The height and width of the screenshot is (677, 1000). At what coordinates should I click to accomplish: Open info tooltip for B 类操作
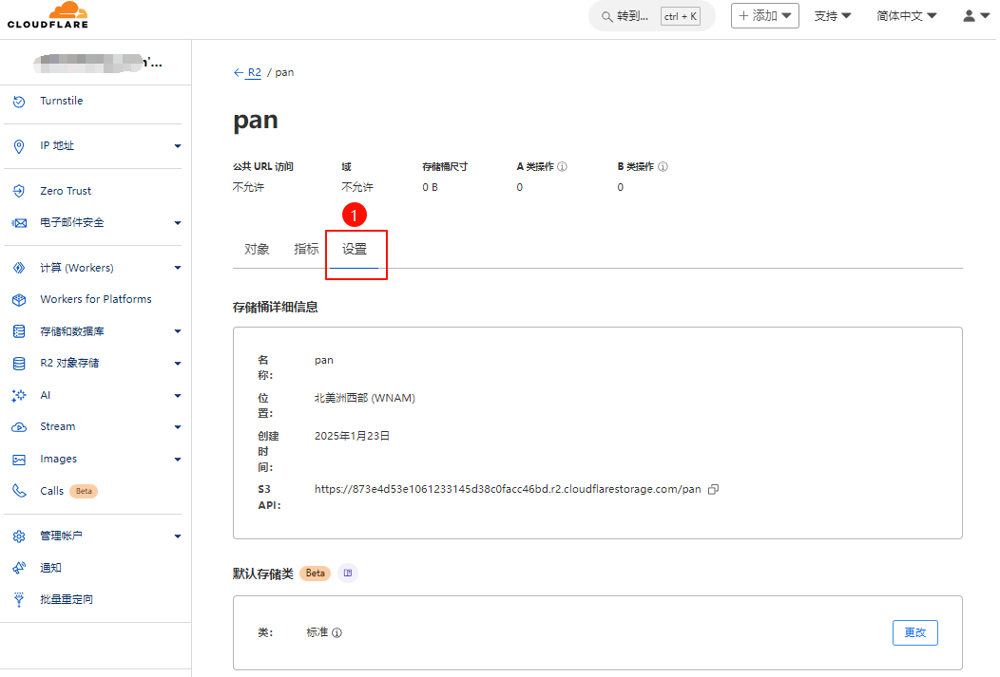(663, 167)
